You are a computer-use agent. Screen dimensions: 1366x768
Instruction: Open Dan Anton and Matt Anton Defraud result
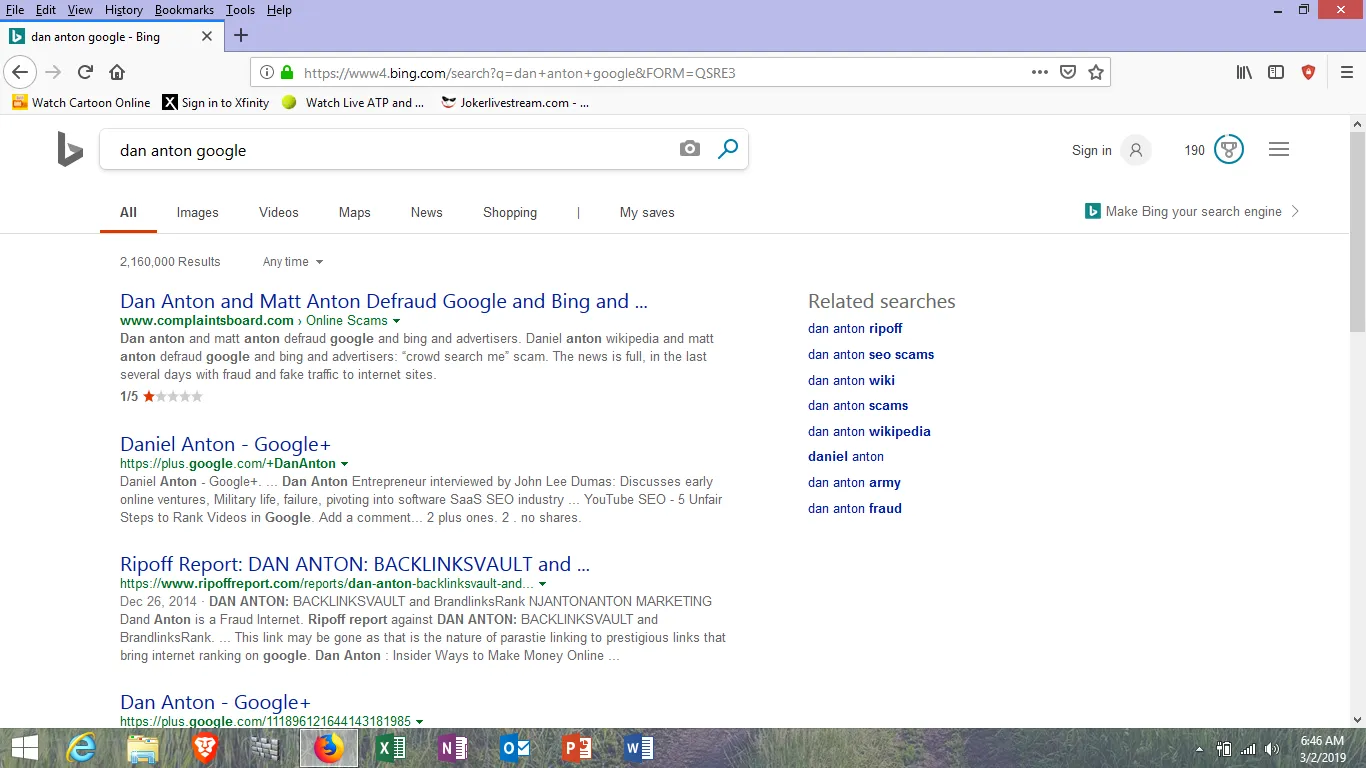click(x=384, y=301)
